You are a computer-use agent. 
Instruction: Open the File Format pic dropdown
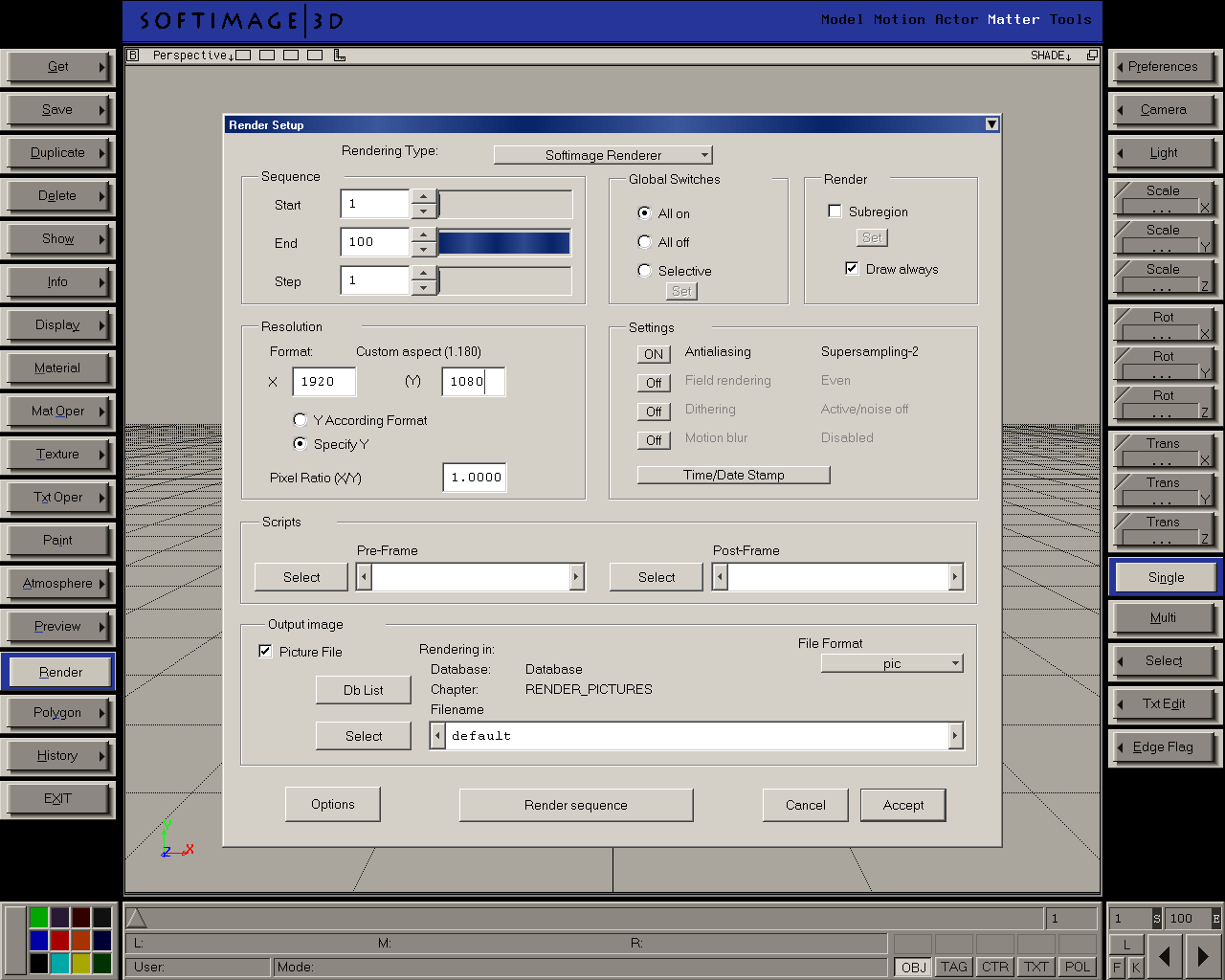pos(892,663)
